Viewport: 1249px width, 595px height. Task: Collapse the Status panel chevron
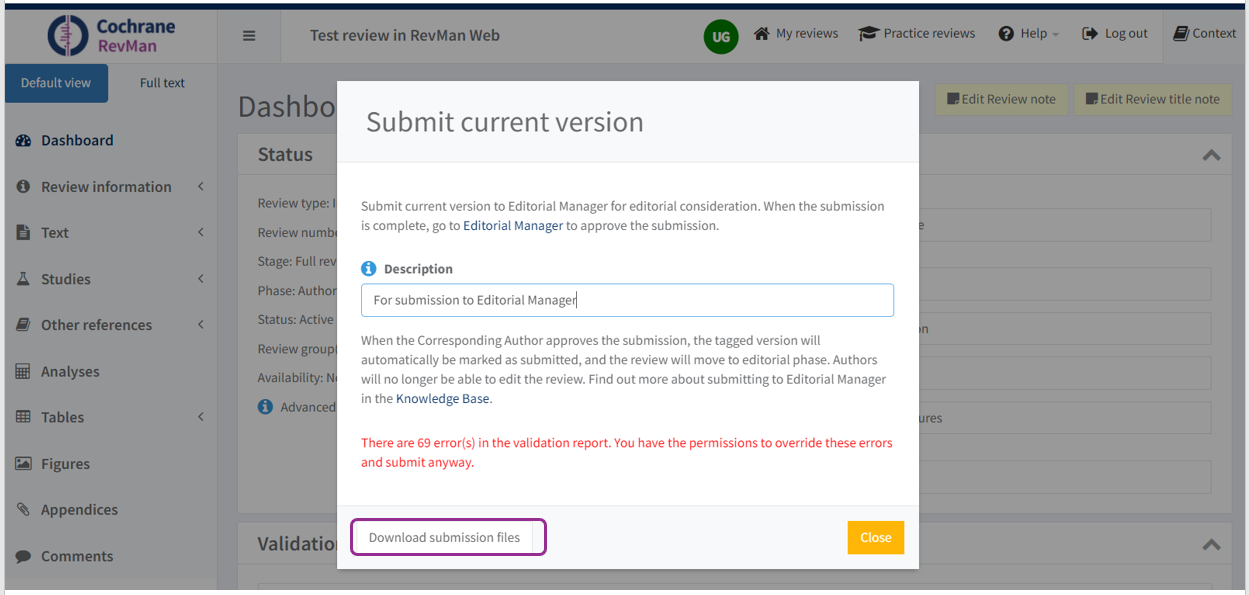[x=1211, y=156]
